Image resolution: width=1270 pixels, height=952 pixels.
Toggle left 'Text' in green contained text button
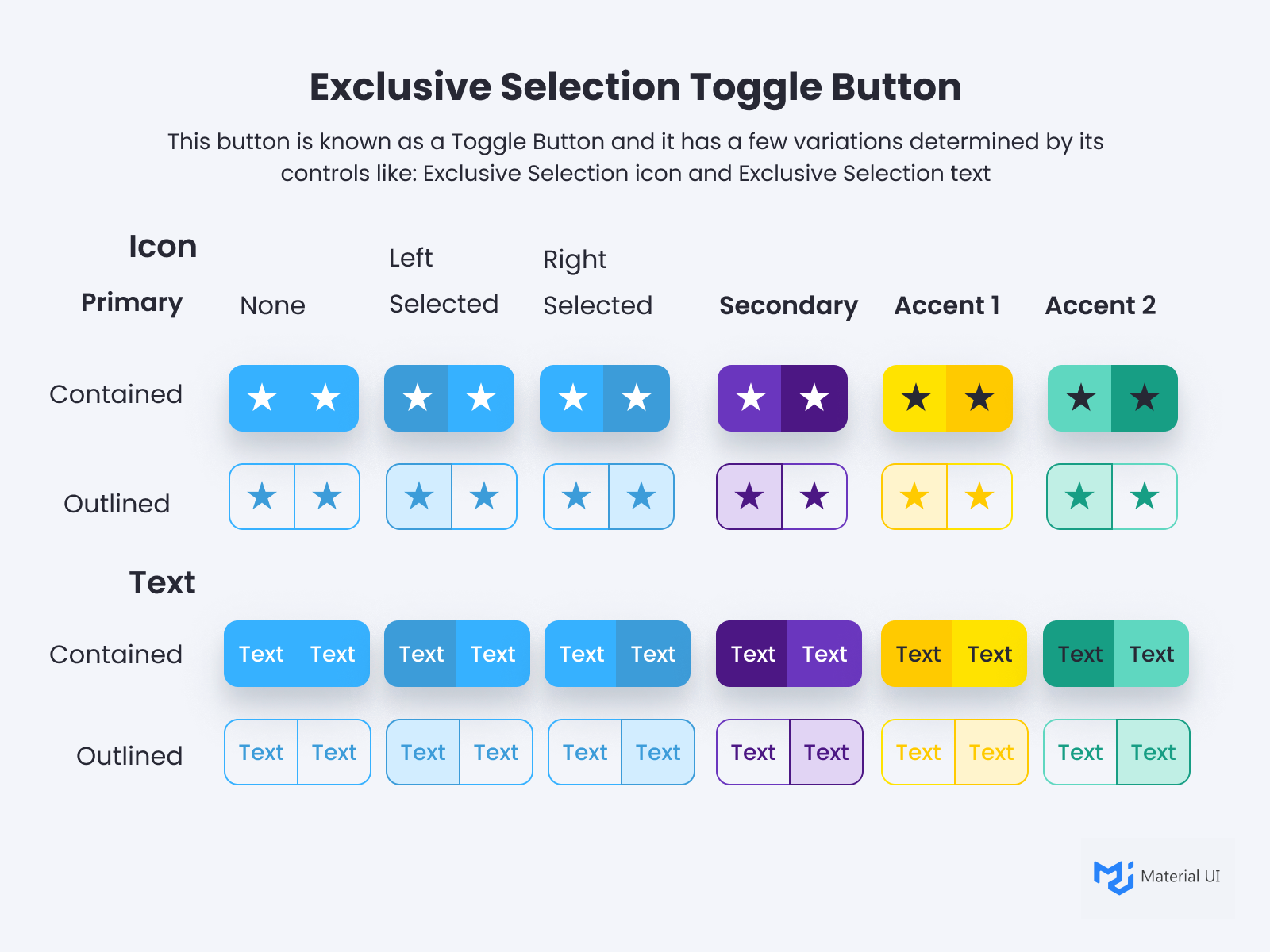pyautogui.click(x=1080, y=654)
